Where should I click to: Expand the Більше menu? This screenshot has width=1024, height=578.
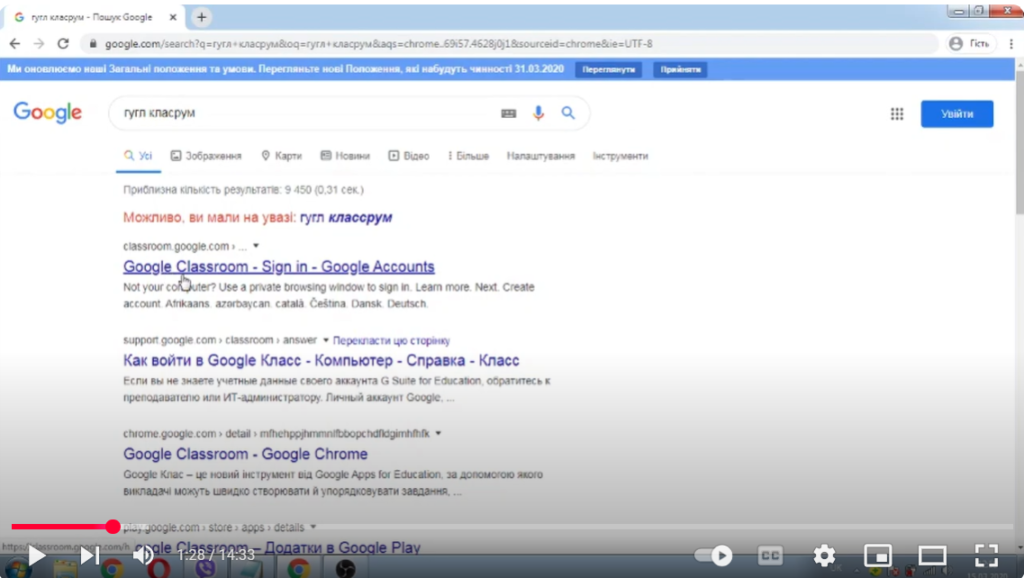click(468, 156)
